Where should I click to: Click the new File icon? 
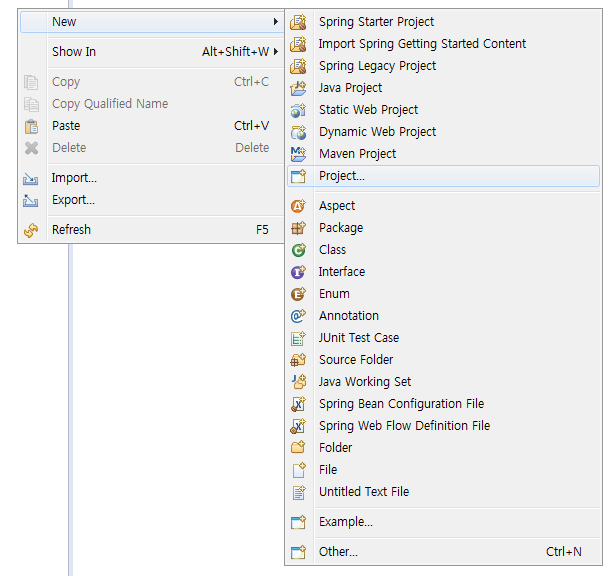(x=298, y=470)
